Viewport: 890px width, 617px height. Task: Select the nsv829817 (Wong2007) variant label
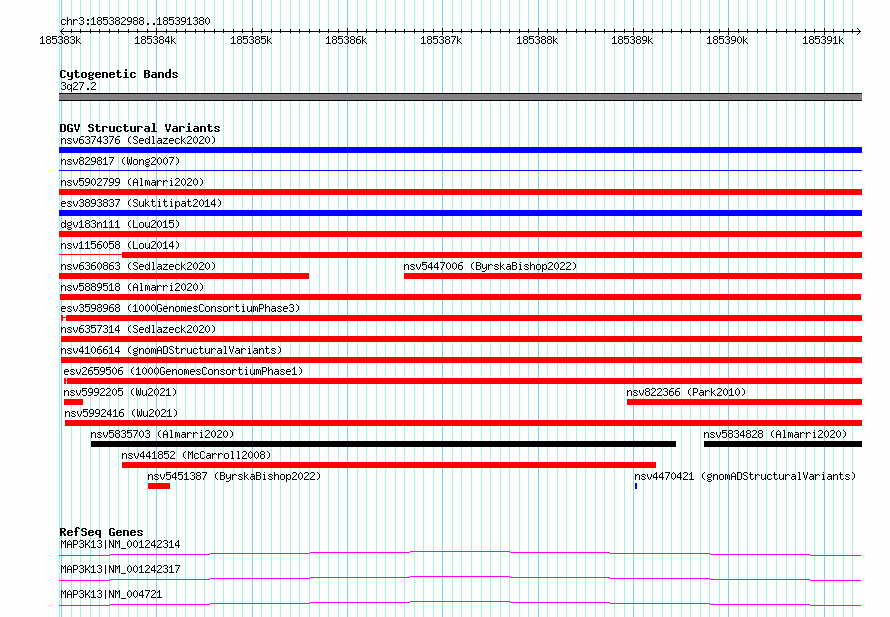(x=120, y=161)
